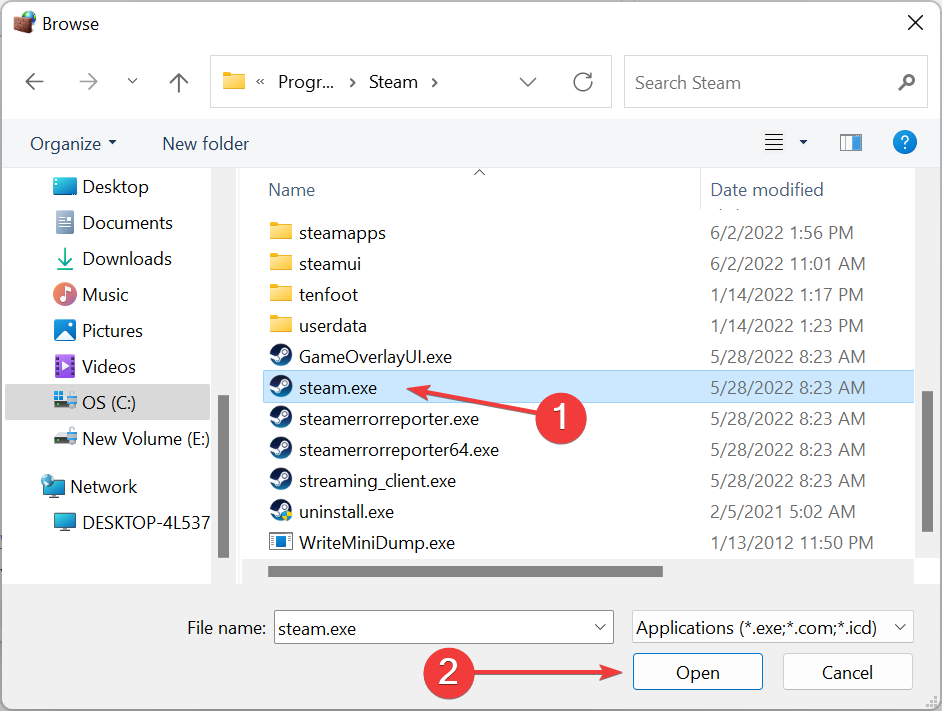Expand the hidden path chevrons in address bar
The height and width of the screenshot is (711, 942).
coord(260,82)
